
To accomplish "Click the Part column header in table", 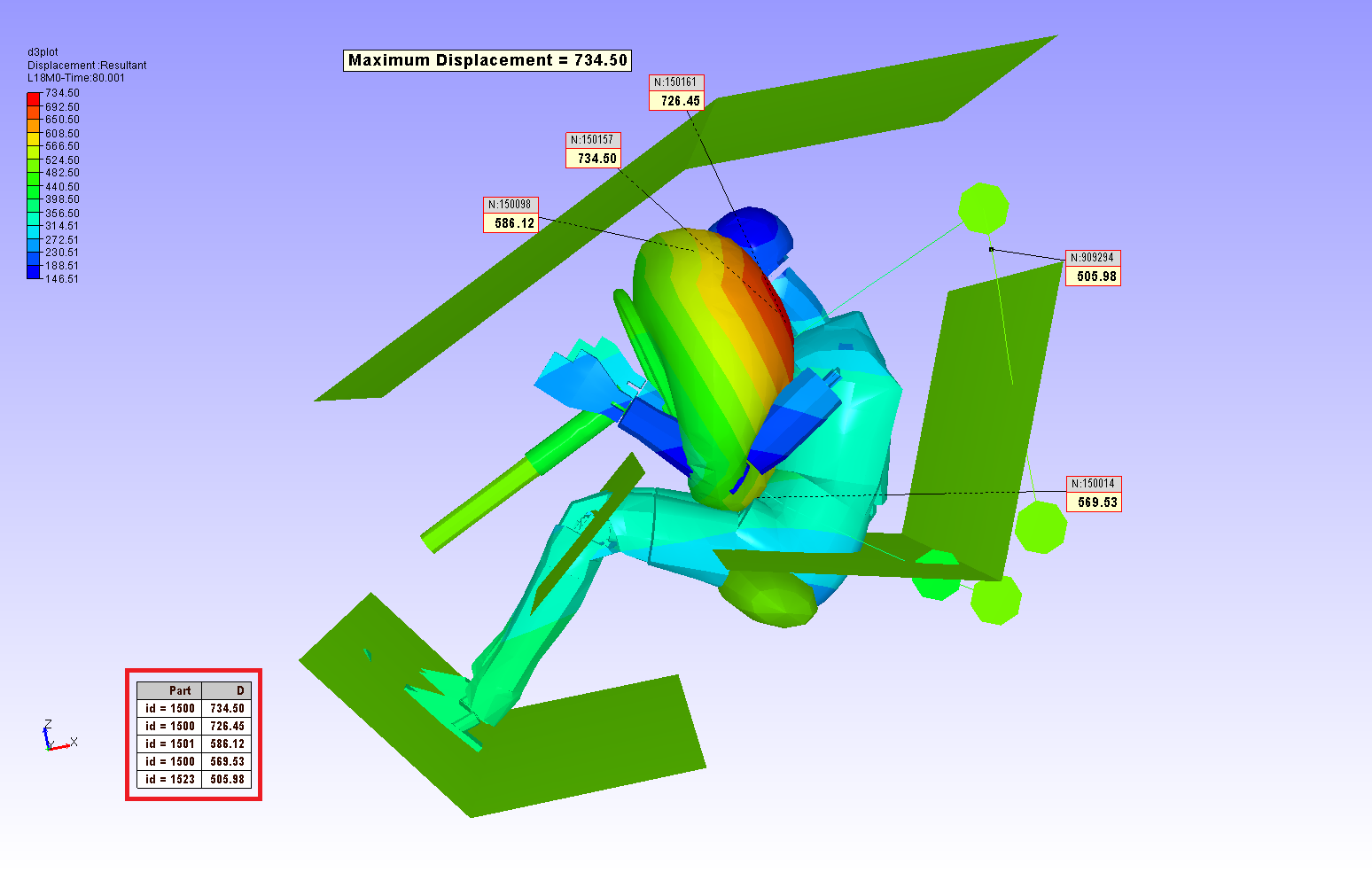I will click(170, 690).
